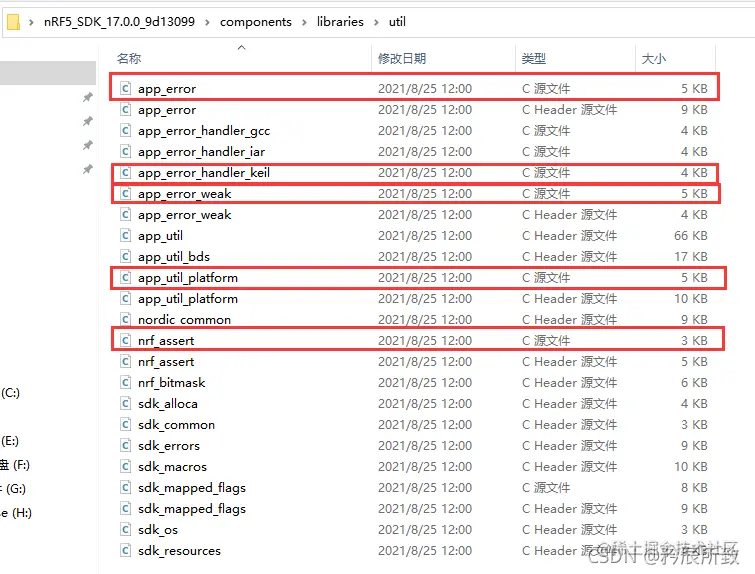Image resolution: width=755 pixels, height=574 pixels.
Task: Select the file icon of sdk_os
Action: [x=125, y=530]
